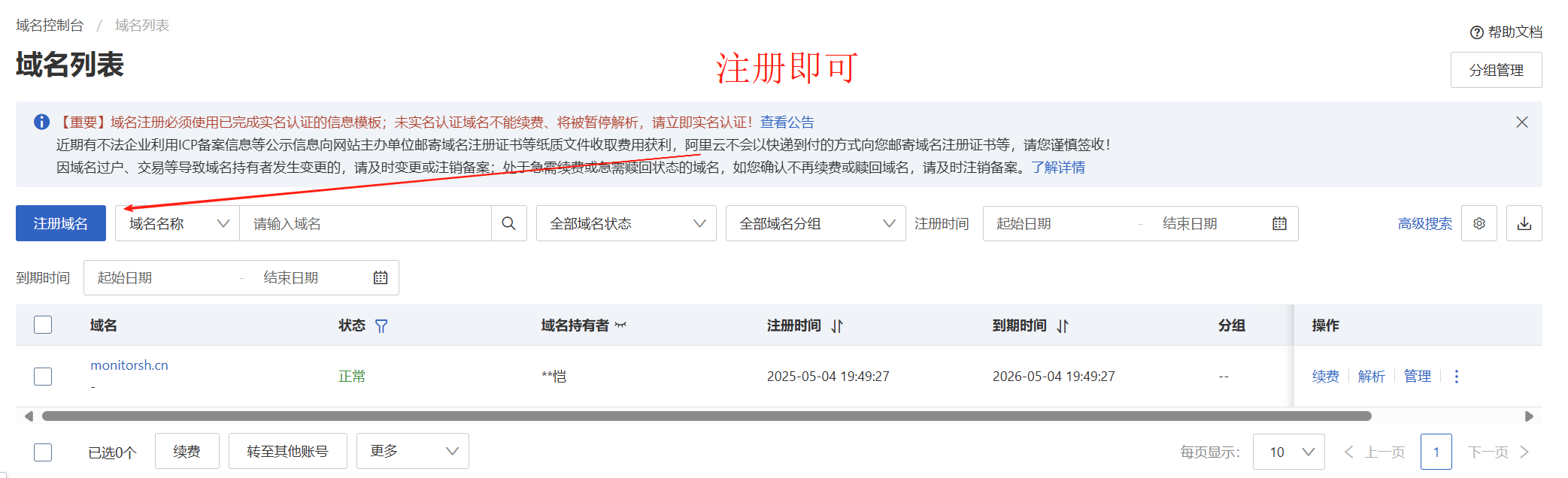Check the bottom selection checkbox
Viewport: 1568px width, 478px height.
point(43,452)
